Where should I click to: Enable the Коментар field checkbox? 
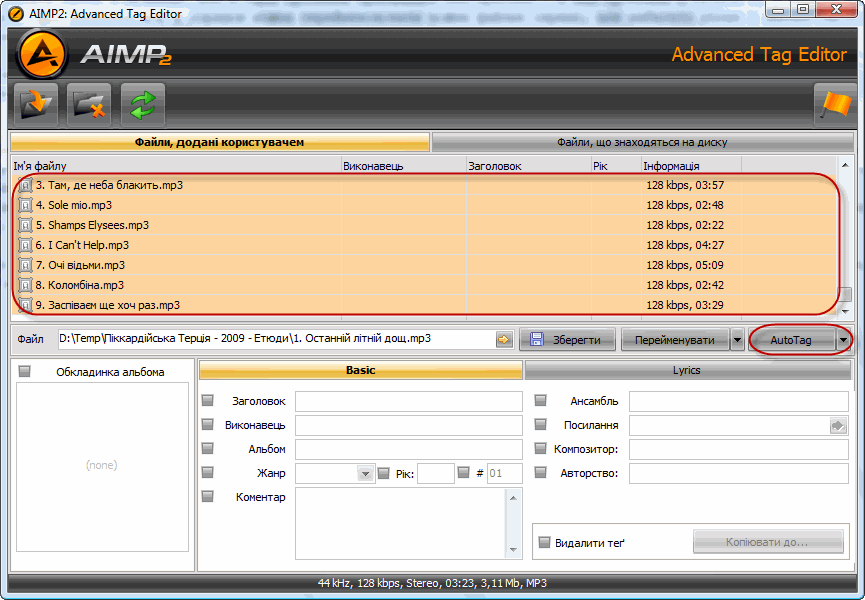coord(207,496)
